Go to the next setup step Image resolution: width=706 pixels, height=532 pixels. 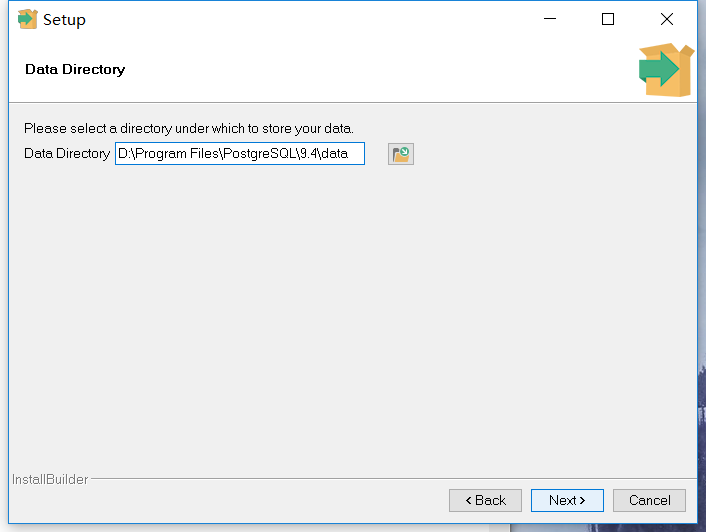(567, 500)
